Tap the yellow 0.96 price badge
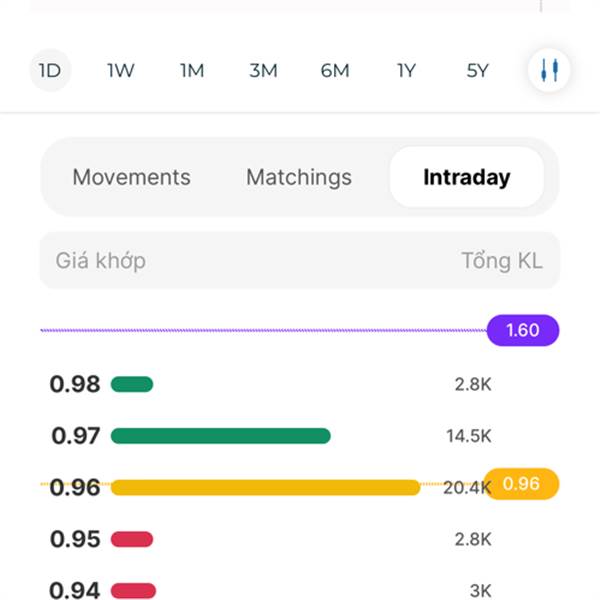This screenshot has width=600, height=600. [x=521, y=484]
